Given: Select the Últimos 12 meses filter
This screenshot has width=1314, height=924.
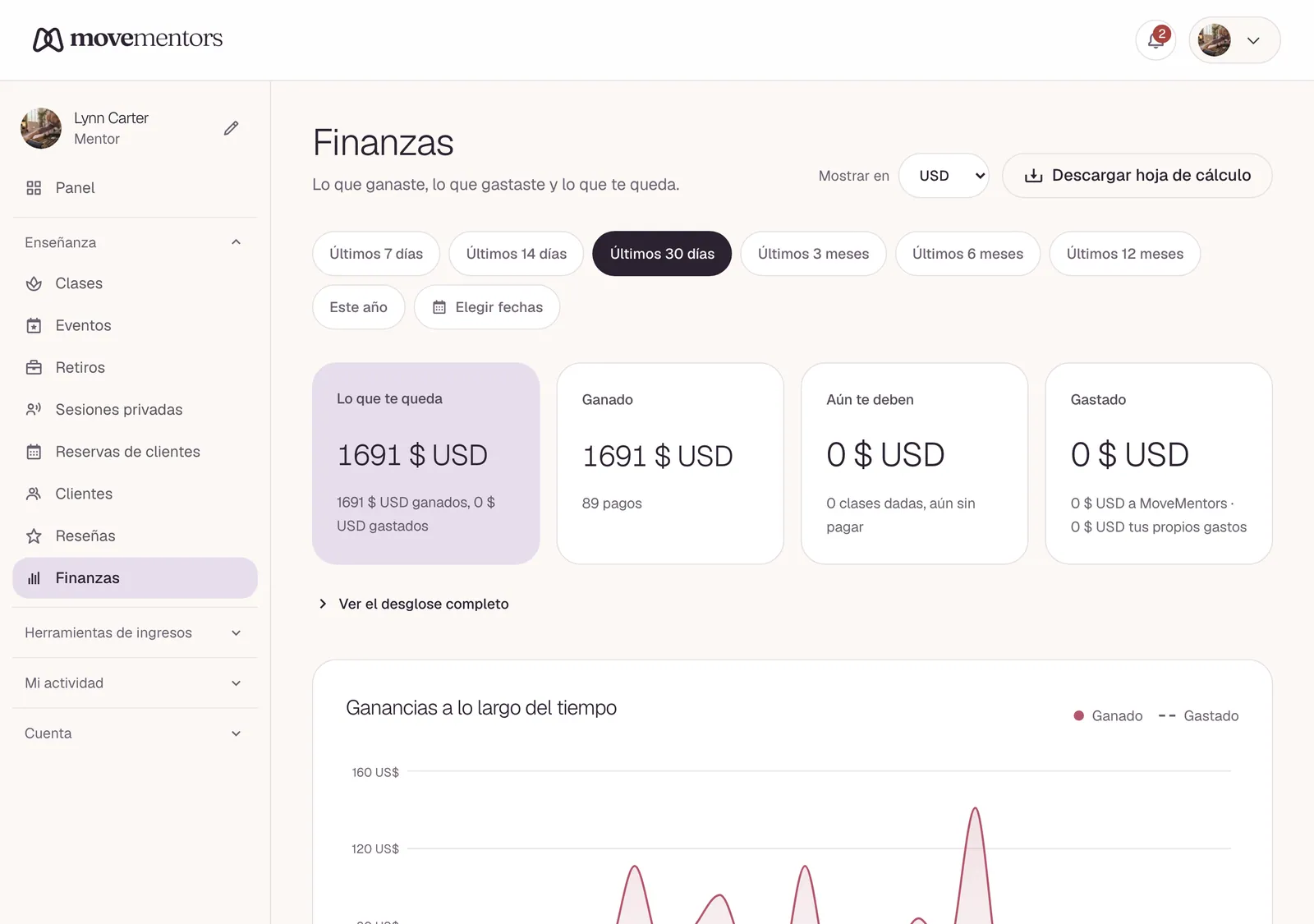Looking at the screenshot, I should tap(1125, 254).
